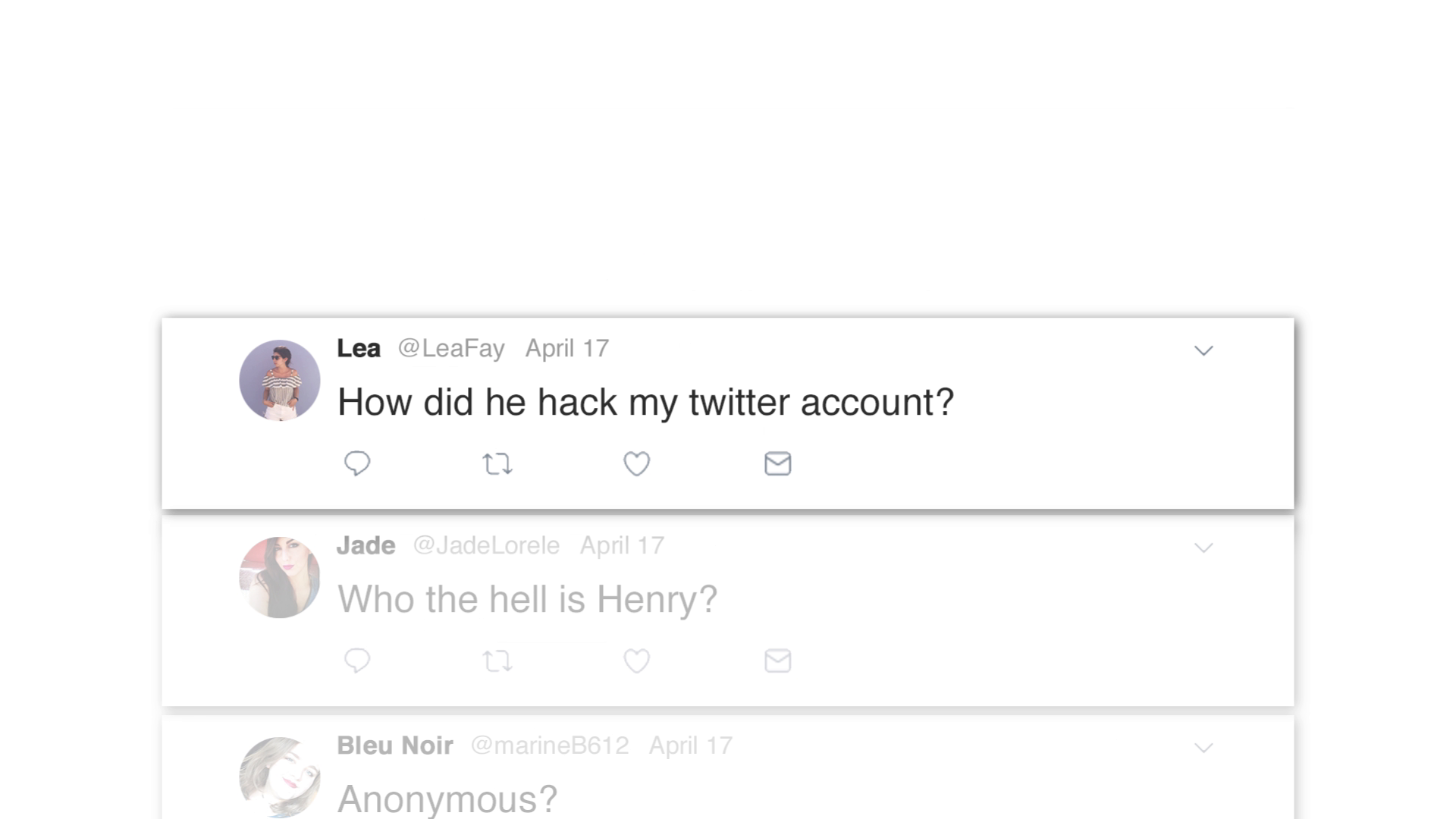Like Lea's tweet with heart icon
The image size is (1456, 819).
637,463
